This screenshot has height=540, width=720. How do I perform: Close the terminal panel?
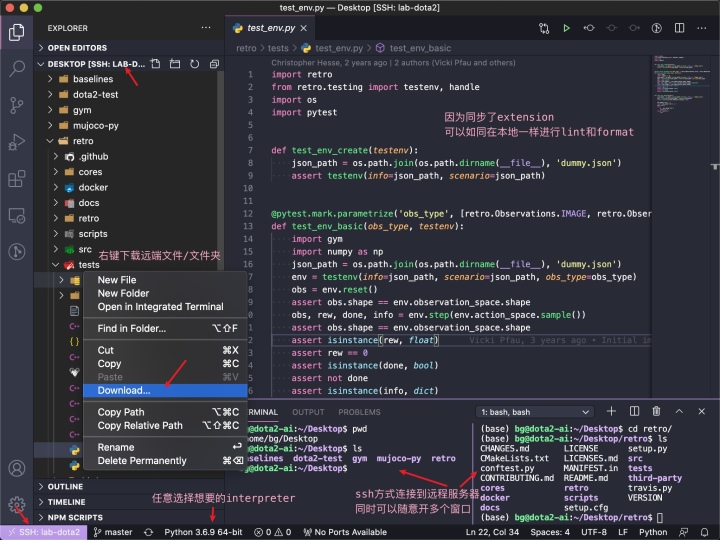(x=702, y=411)
